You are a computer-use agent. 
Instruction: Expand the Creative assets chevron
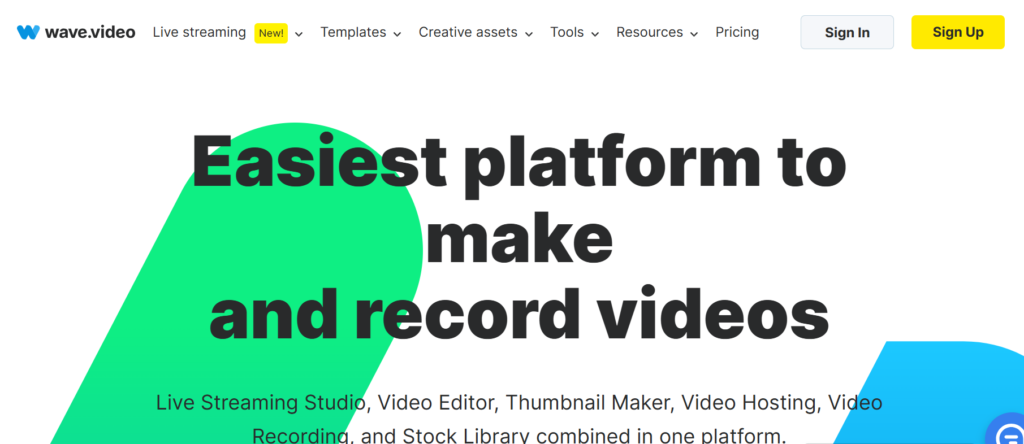(529, 34)
